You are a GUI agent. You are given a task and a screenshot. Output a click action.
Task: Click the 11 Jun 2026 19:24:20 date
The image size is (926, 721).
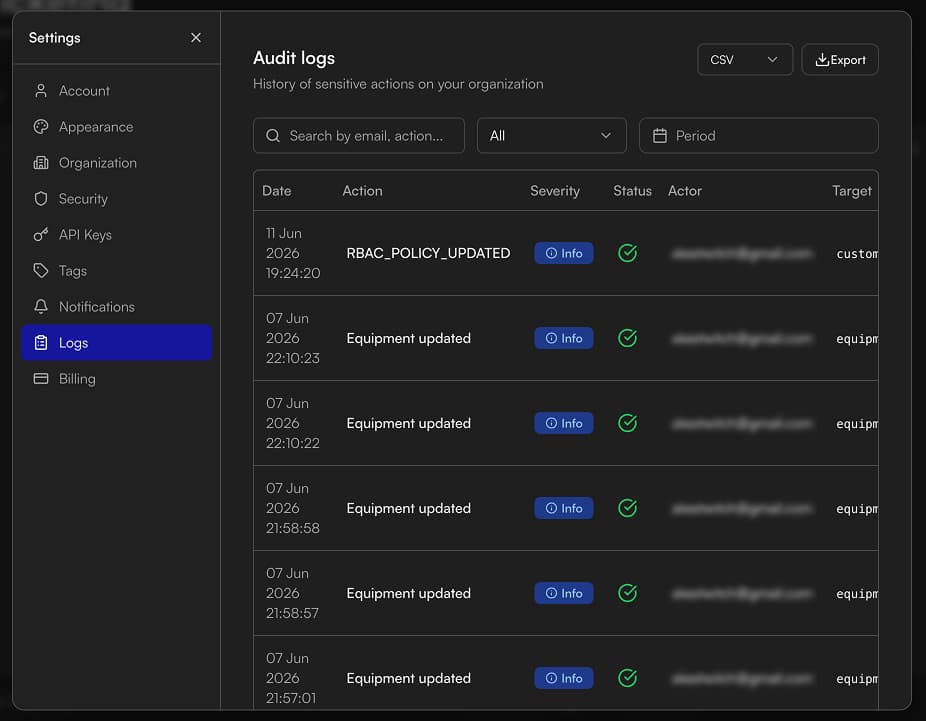pyautogui.click(x=293, y=253)
